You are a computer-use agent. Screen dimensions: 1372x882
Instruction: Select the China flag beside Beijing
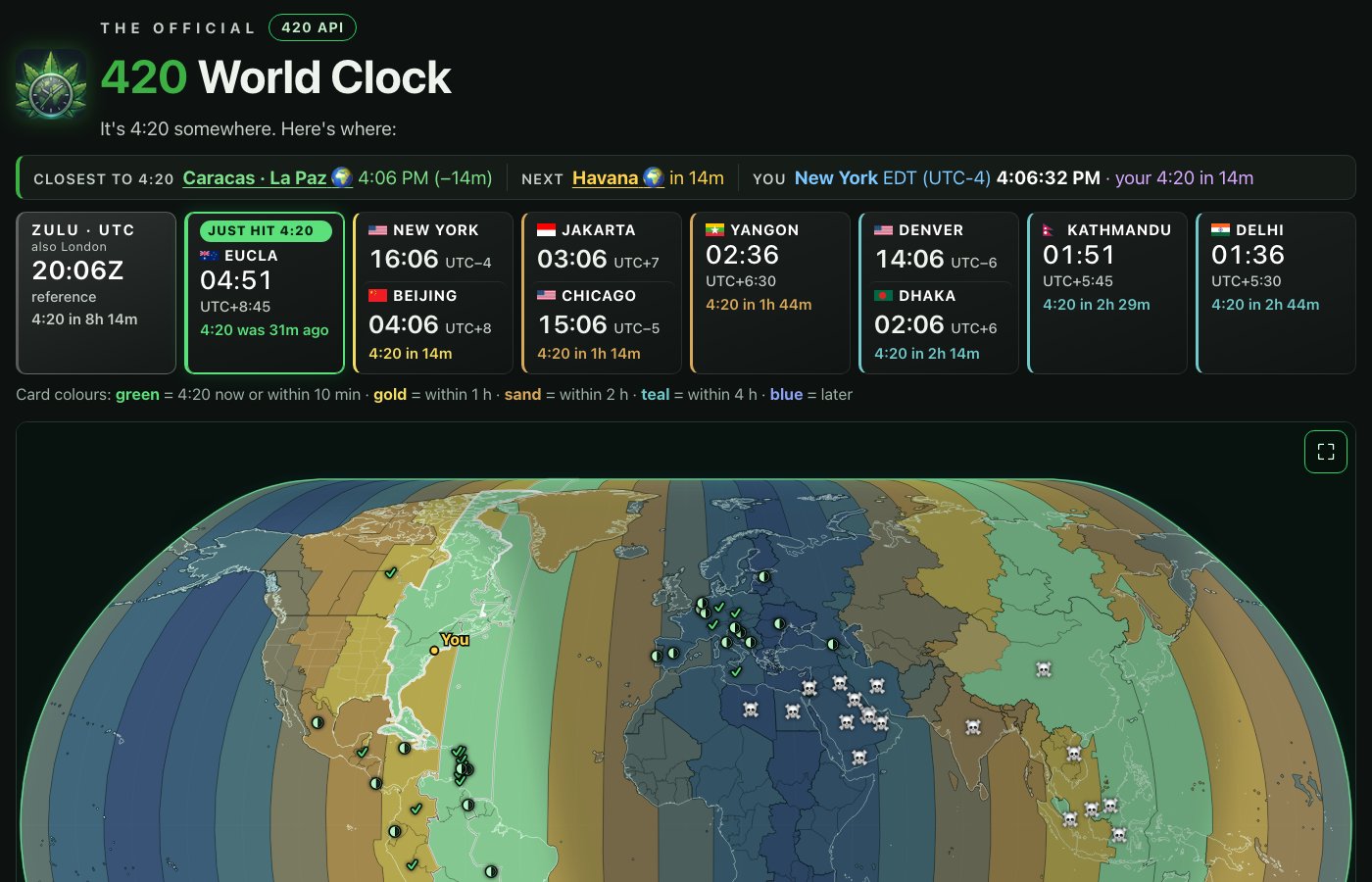tap(377, 296)
